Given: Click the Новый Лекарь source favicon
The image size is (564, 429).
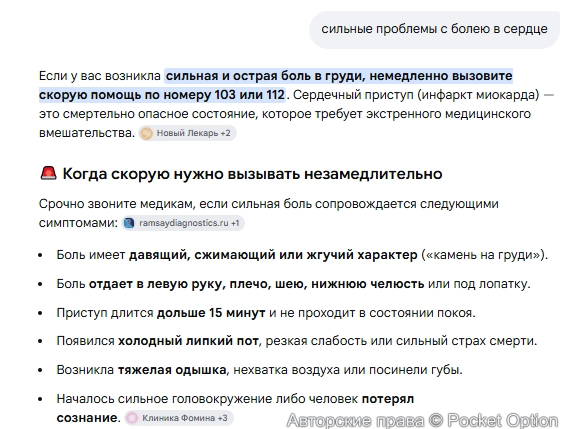Looking at the screenshot, I should coord(146,133).
